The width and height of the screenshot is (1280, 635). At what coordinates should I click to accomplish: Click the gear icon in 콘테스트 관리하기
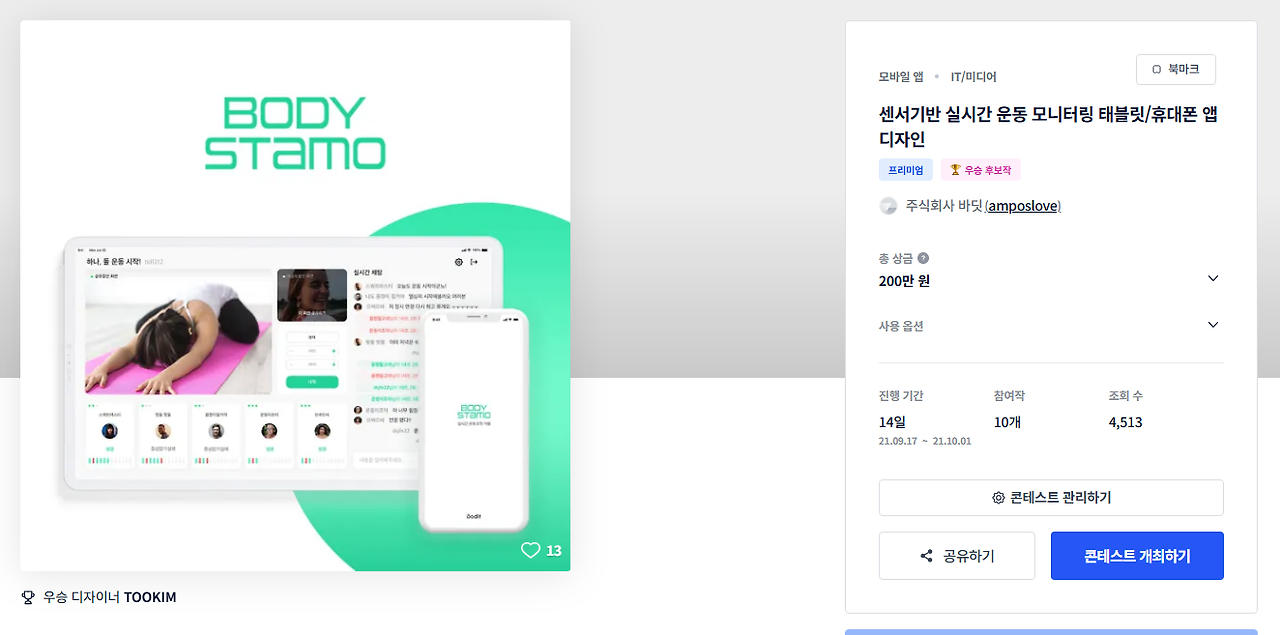[998, 498]
